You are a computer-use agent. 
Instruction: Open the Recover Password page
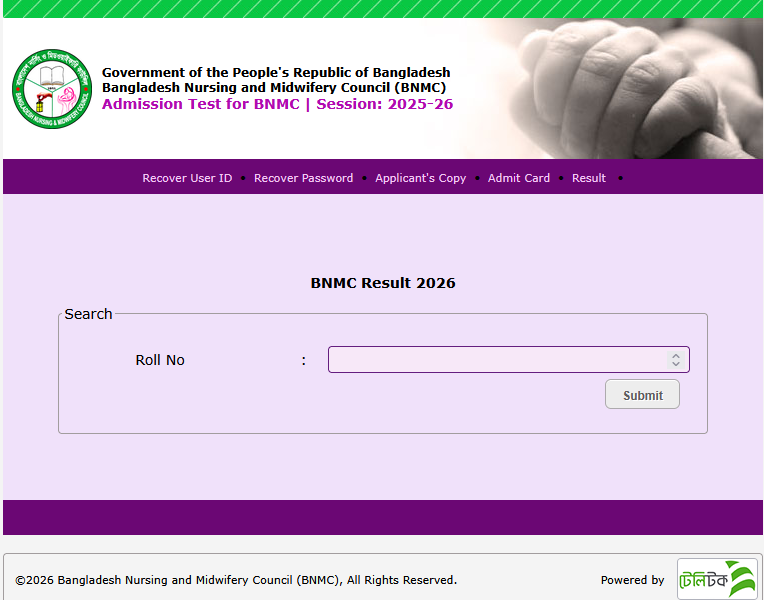click(303, 178)
